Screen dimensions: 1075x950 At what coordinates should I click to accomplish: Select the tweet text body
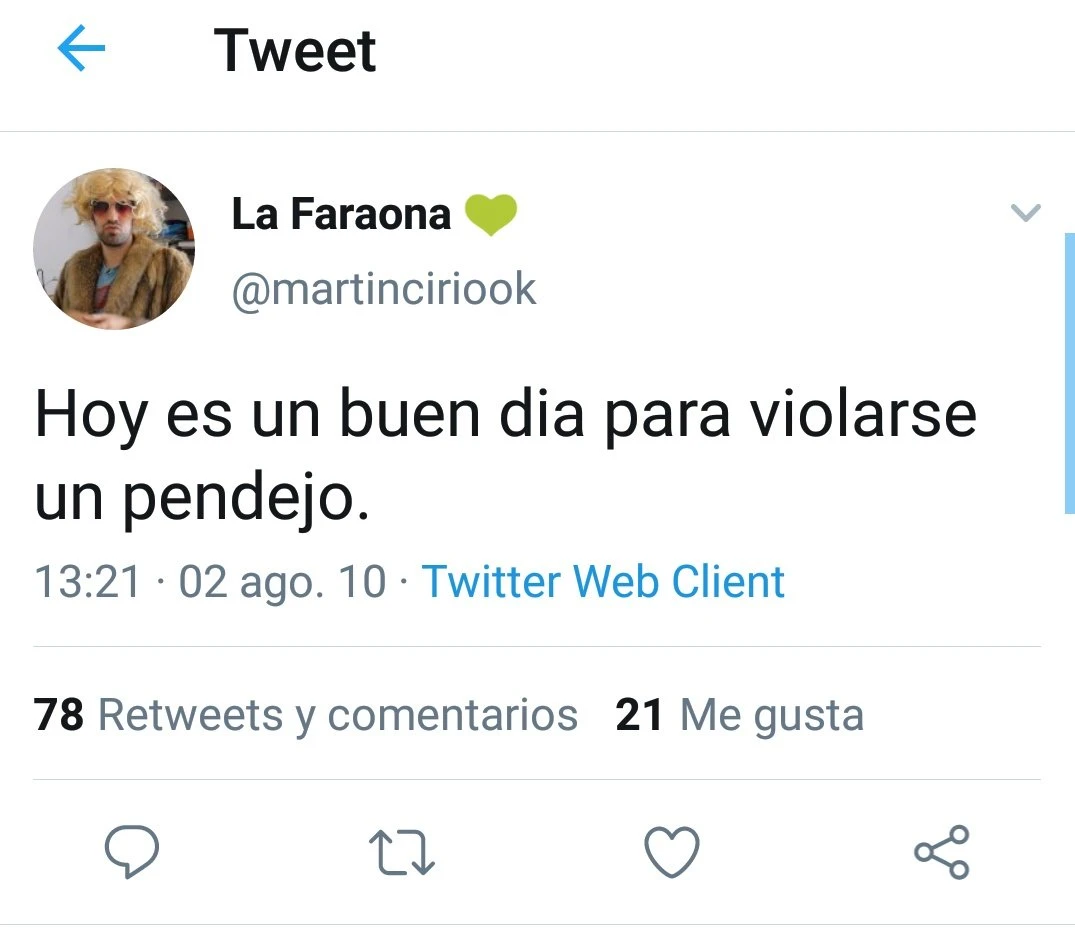(506, 455)
